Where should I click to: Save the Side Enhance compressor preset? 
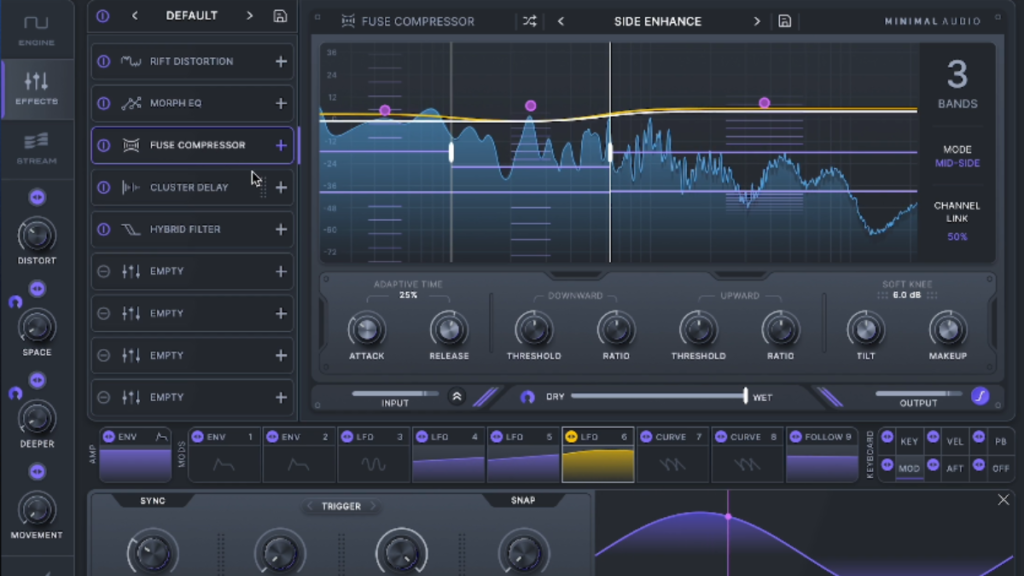784,22
